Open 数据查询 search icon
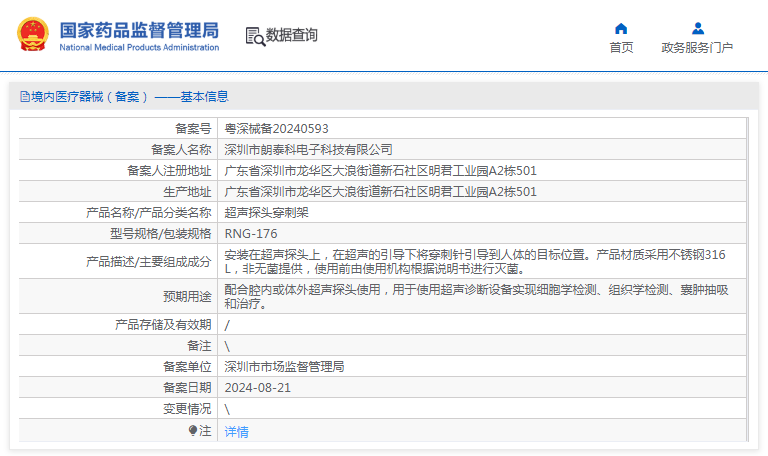 coord(255,37)
